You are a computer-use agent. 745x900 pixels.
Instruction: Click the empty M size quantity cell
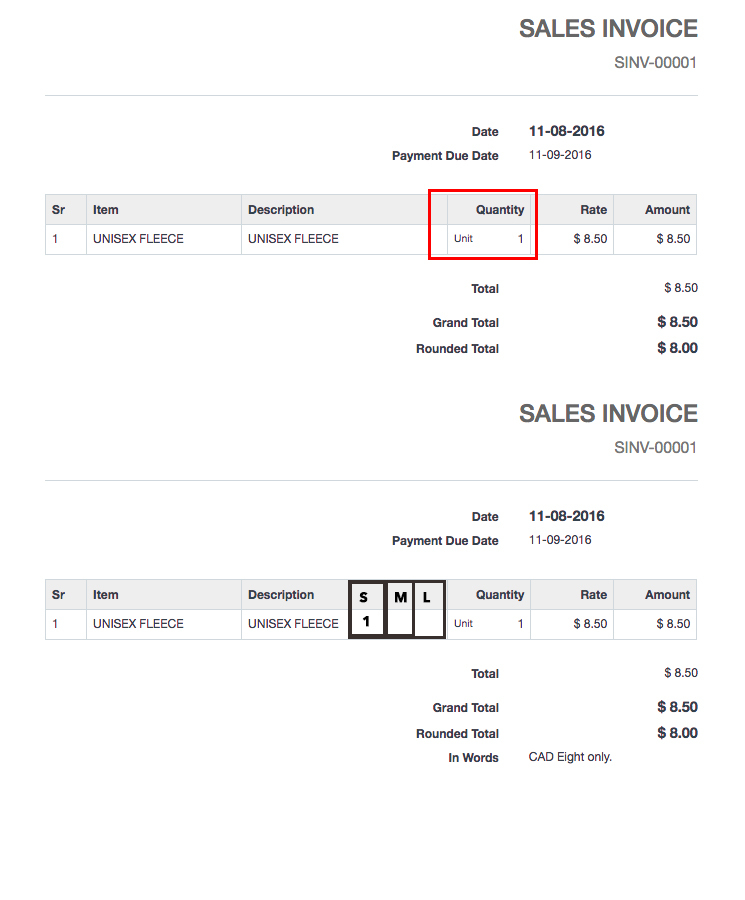[400, 622]
